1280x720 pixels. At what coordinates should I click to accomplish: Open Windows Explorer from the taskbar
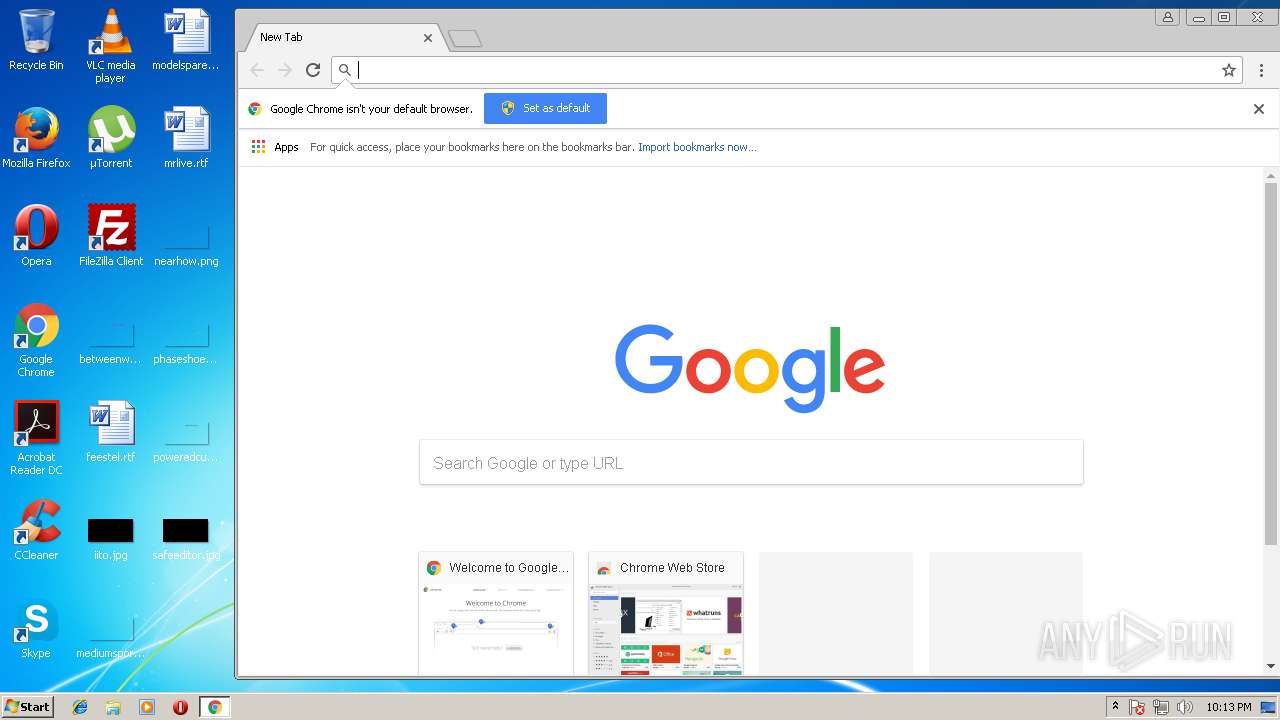point(113,707)
